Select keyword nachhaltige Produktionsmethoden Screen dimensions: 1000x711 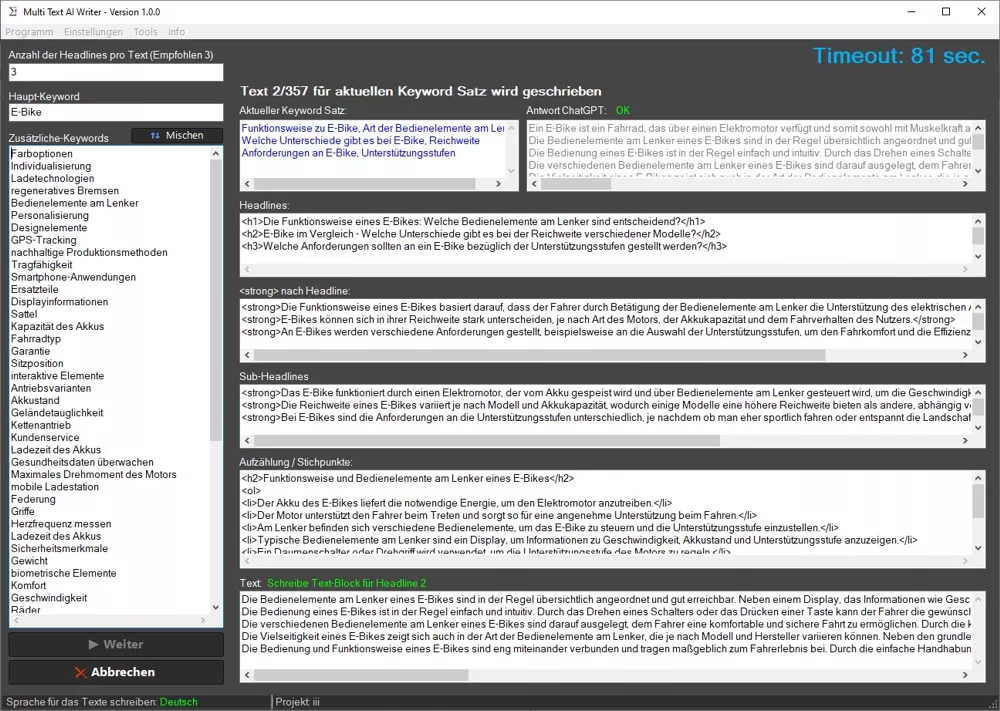(x=89, y=253)
